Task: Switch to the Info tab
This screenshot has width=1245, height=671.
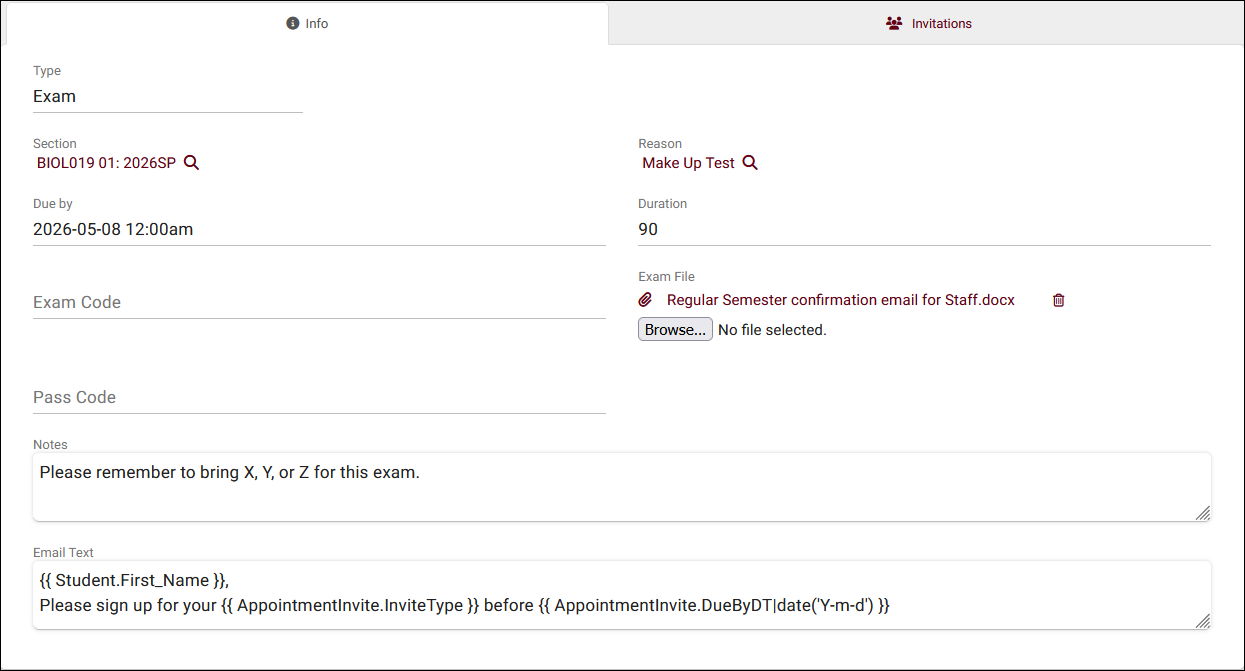Action: 307,23
